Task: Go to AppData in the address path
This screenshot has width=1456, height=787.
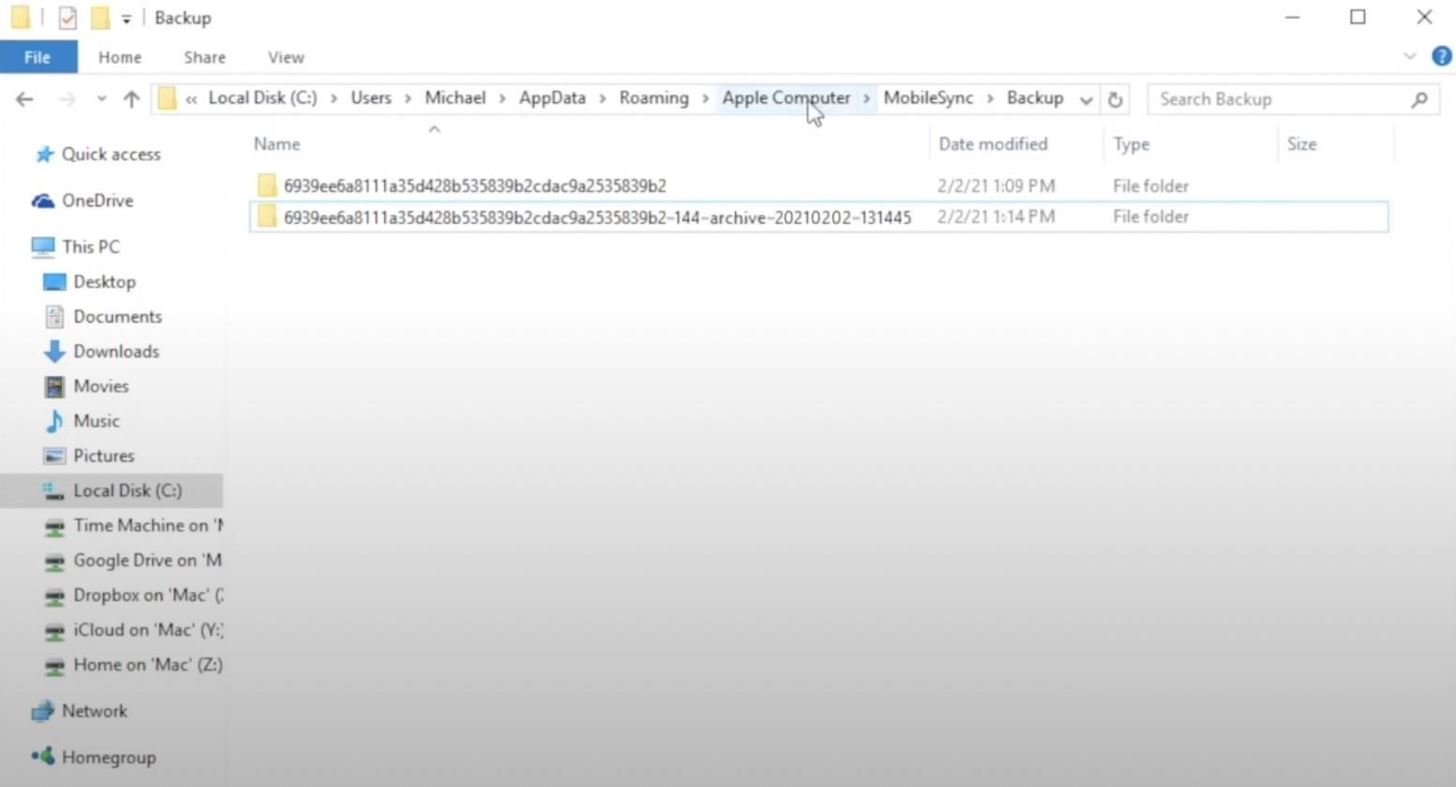Action: (x=552, y=98)
